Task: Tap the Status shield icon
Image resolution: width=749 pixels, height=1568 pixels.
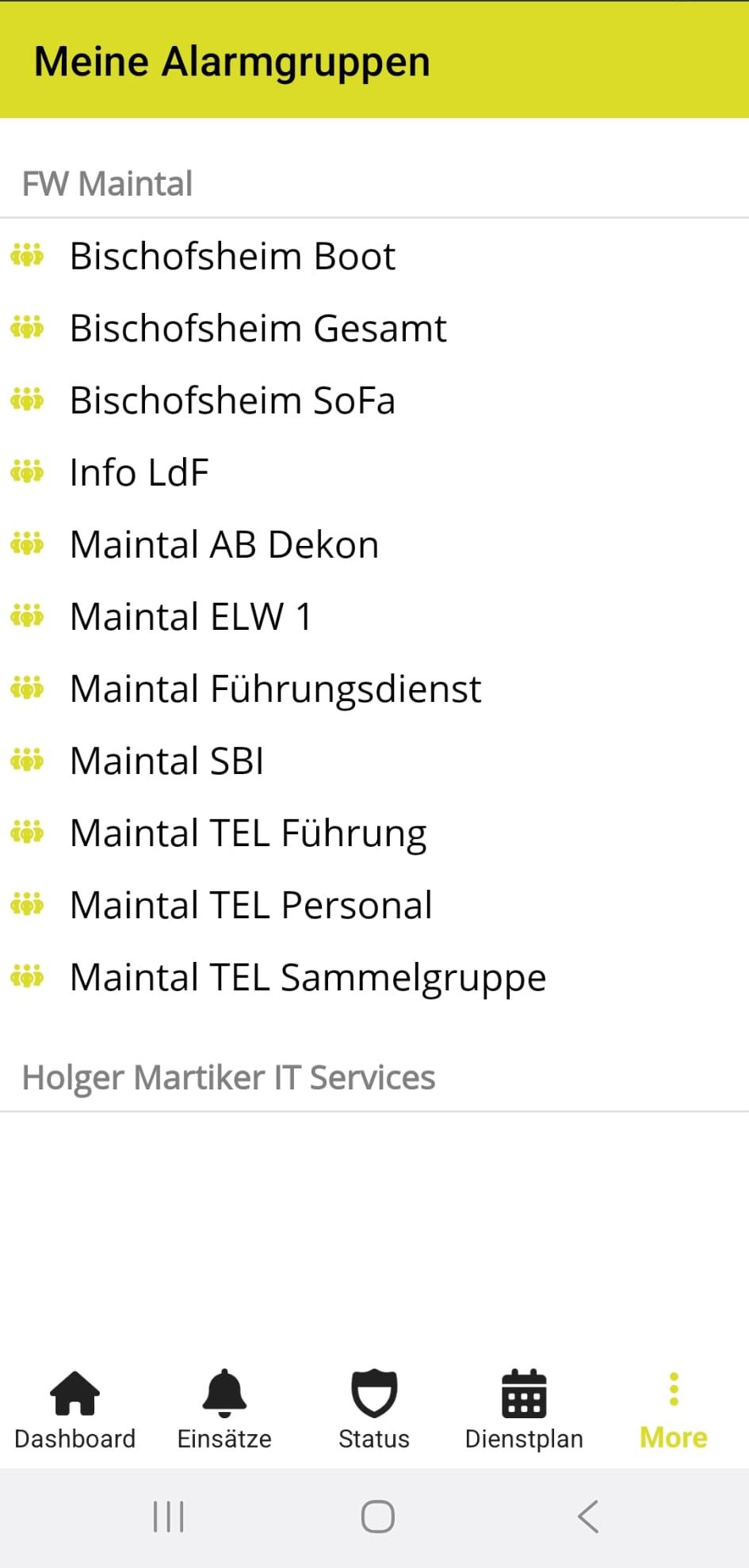Action: click(374, 1394)
